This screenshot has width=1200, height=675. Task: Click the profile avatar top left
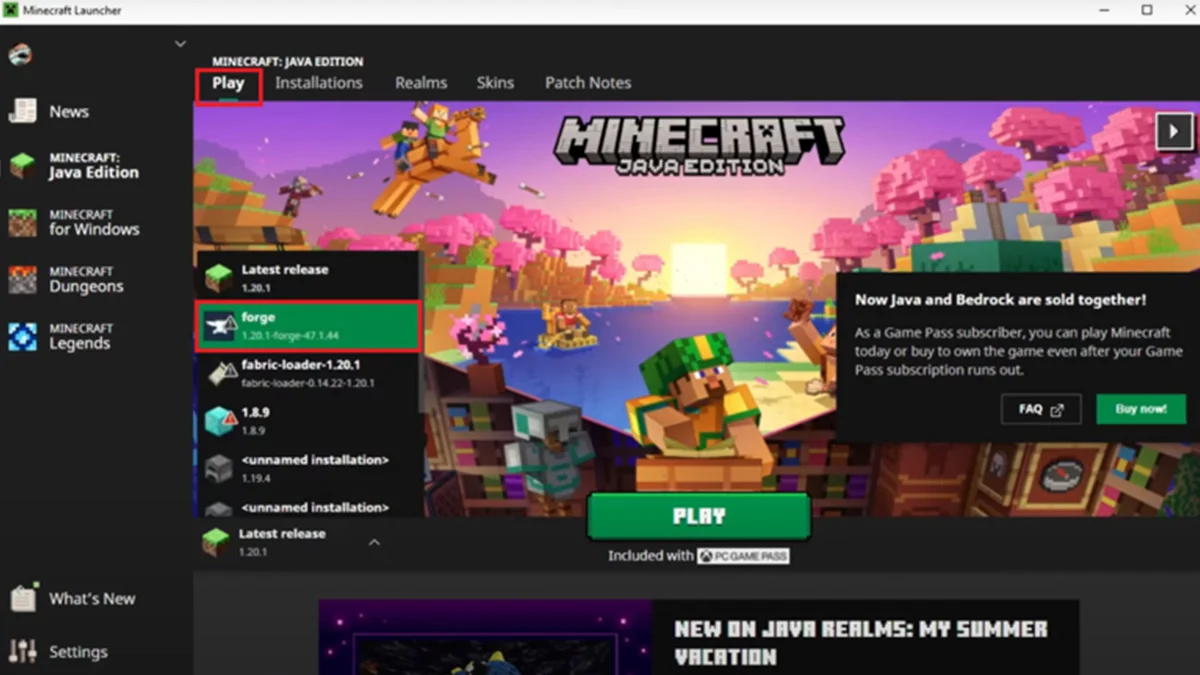pyautogui.click(x=20, y=55)
